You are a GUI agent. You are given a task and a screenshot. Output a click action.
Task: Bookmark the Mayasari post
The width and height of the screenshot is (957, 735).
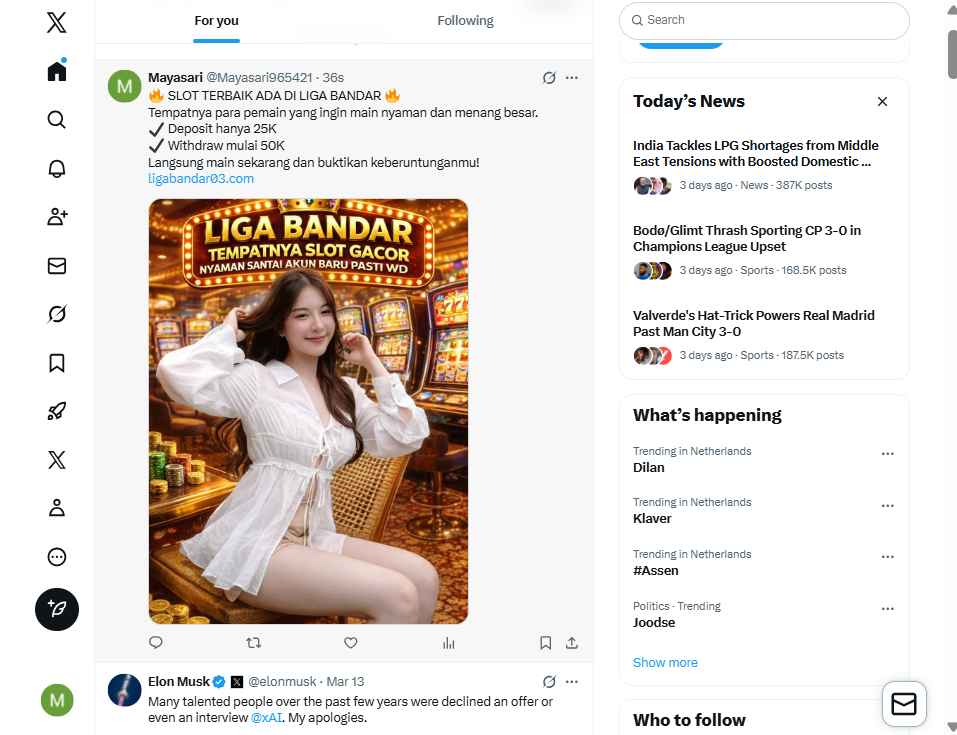coord(546,643)
